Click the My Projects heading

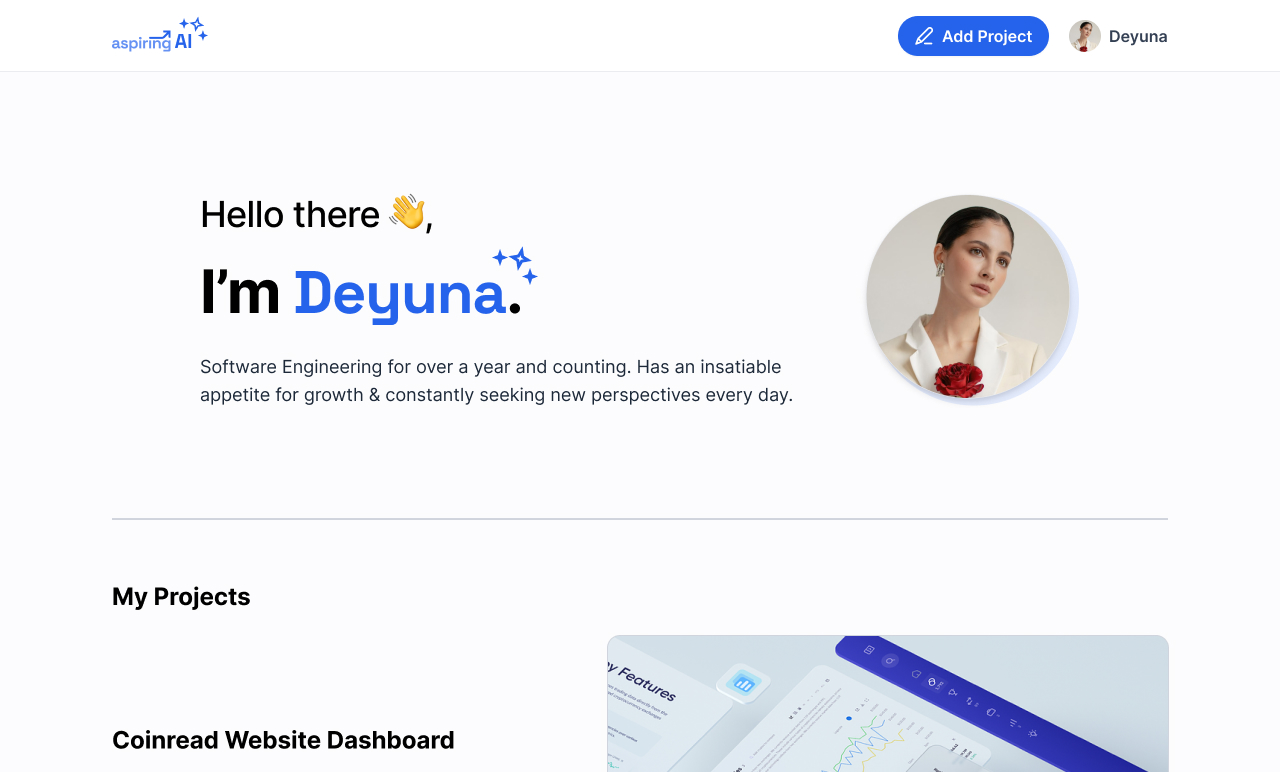pyautogui.click(x=181, y=596)
